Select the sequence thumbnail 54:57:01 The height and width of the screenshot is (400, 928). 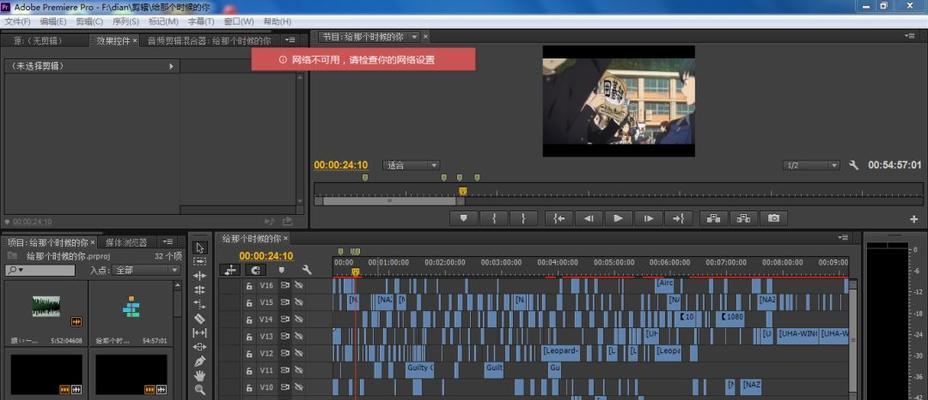[131, 306]
